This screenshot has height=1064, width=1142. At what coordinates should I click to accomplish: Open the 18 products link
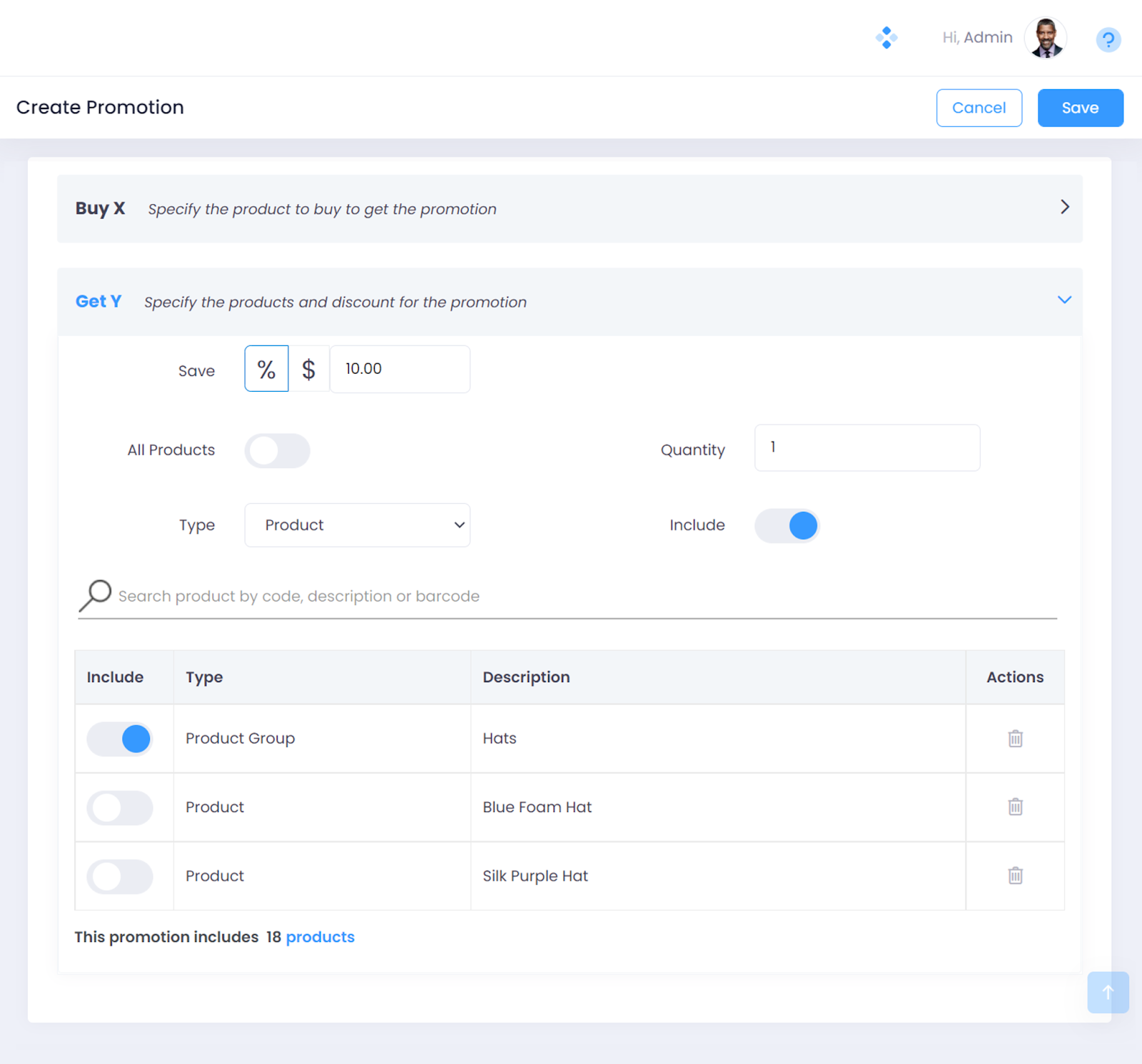pyautogui.click(x=320, y=937)
